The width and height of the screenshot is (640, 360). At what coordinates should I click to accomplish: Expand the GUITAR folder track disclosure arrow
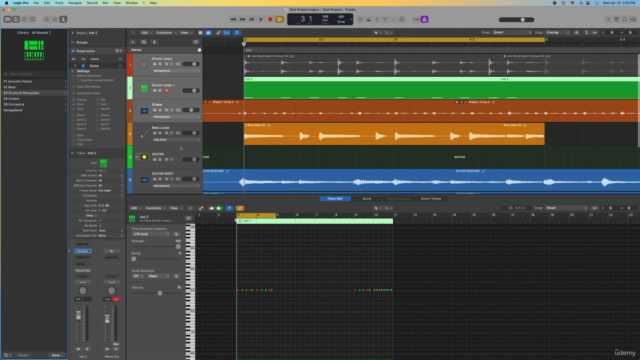pyautogui.click(x=137, y=157)
